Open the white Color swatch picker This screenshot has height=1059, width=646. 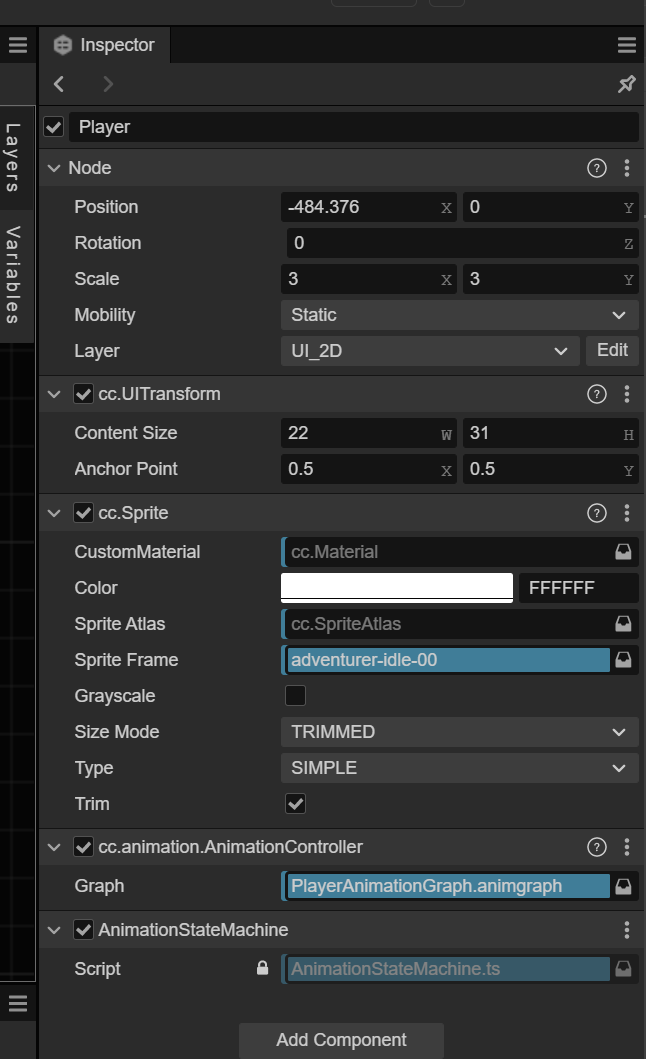(397, 587)
